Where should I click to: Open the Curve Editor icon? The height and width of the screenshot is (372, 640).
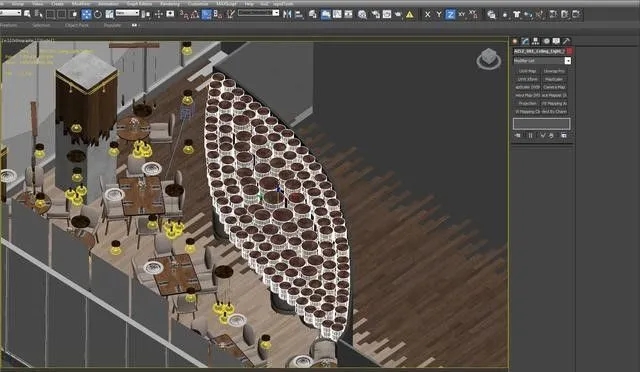pyautogui.click(x=337, y=15)
